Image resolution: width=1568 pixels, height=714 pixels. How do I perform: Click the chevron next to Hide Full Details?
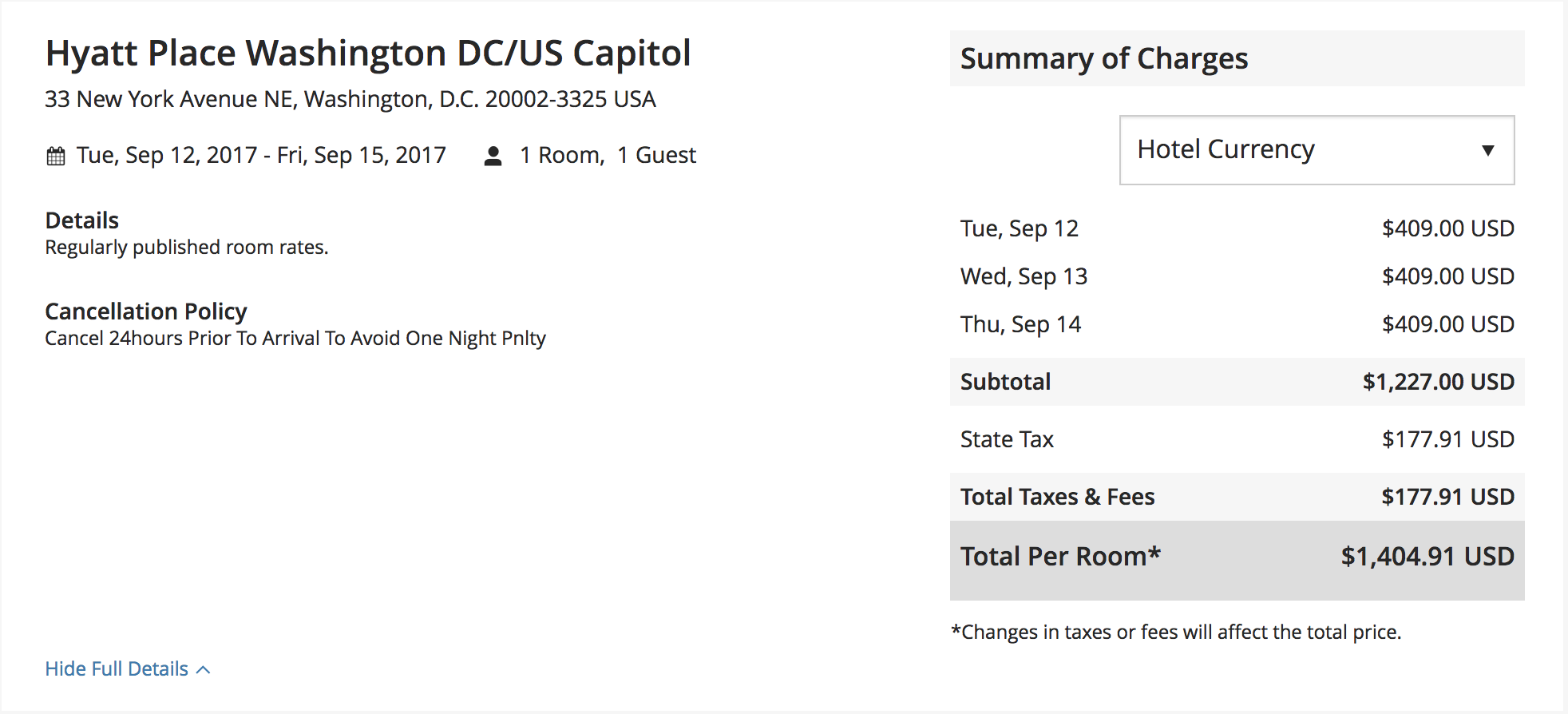(x=204, y=669)
